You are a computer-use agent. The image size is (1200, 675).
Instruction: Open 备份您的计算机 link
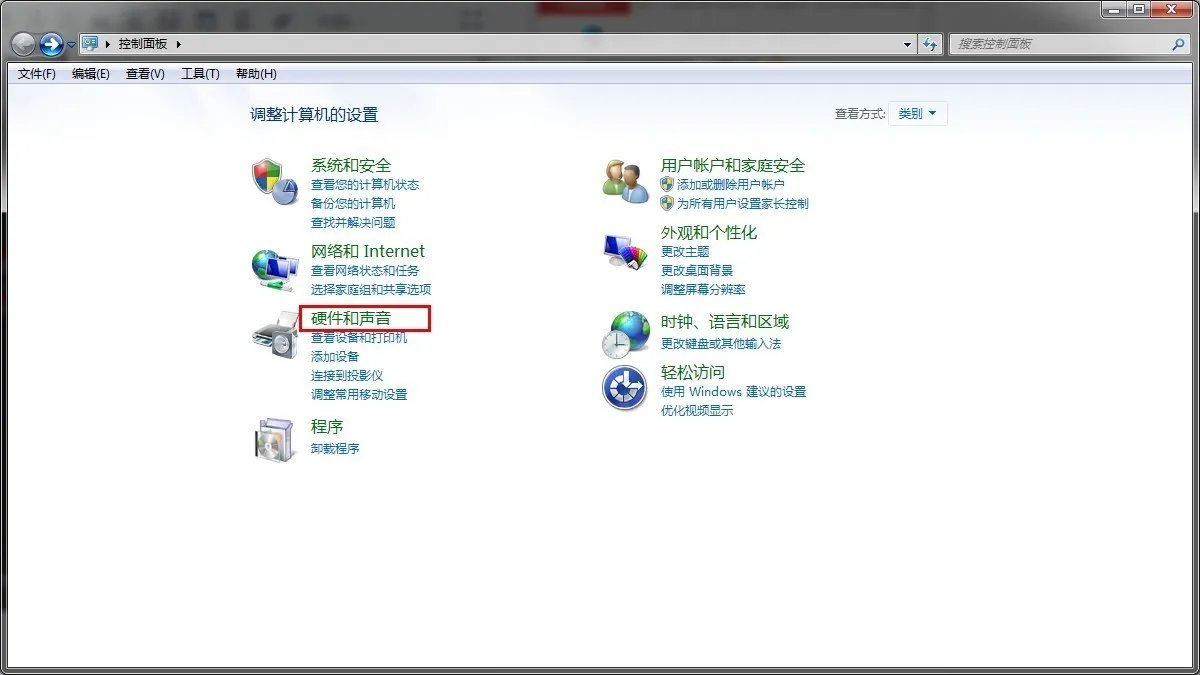click(354, 203)
